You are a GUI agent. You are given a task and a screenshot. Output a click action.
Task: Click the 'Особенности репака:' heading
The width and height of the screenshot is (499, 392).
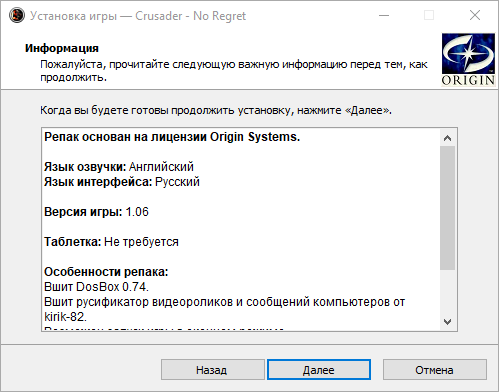tap(106, 272)
